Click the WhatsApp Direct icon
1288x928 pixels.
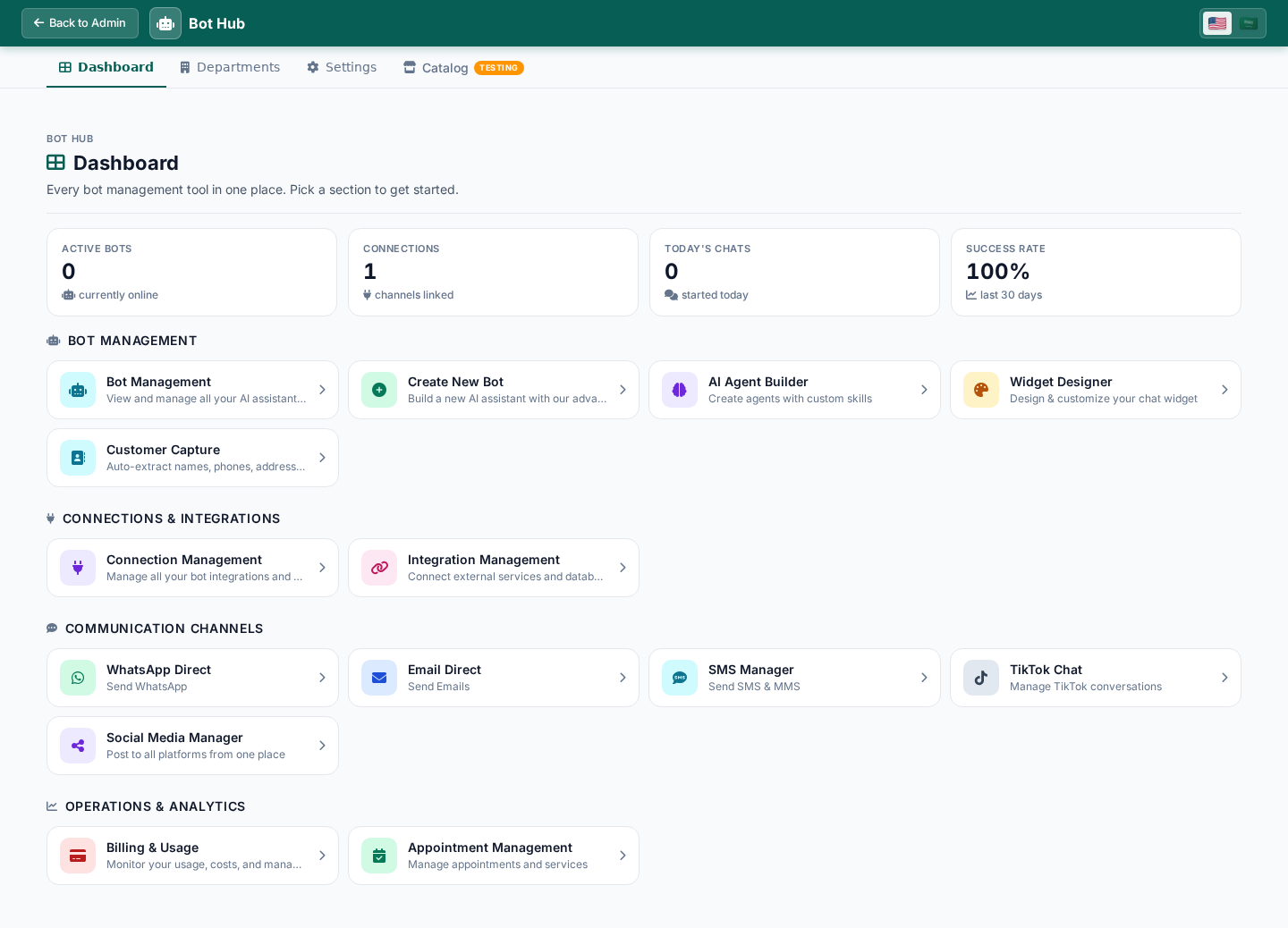tap(78, 678)
